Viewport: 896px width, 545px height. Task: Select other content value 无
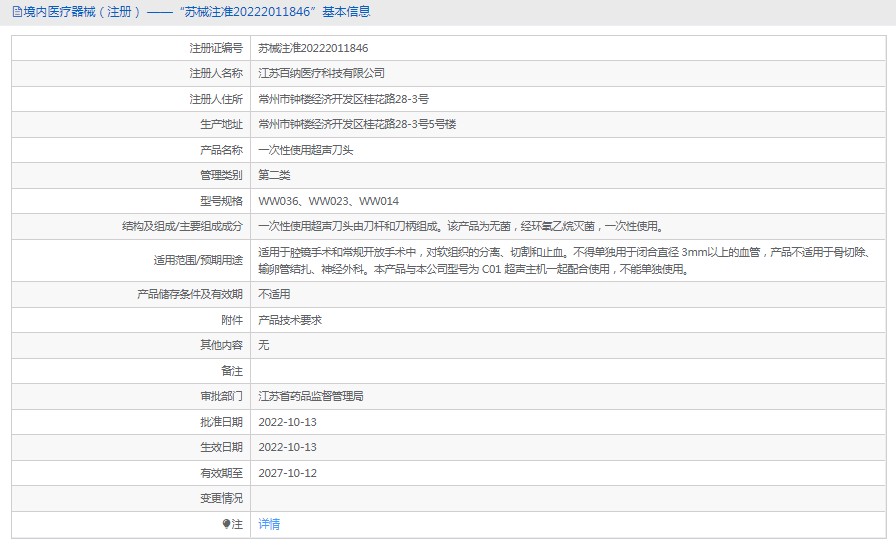point(263,345)
